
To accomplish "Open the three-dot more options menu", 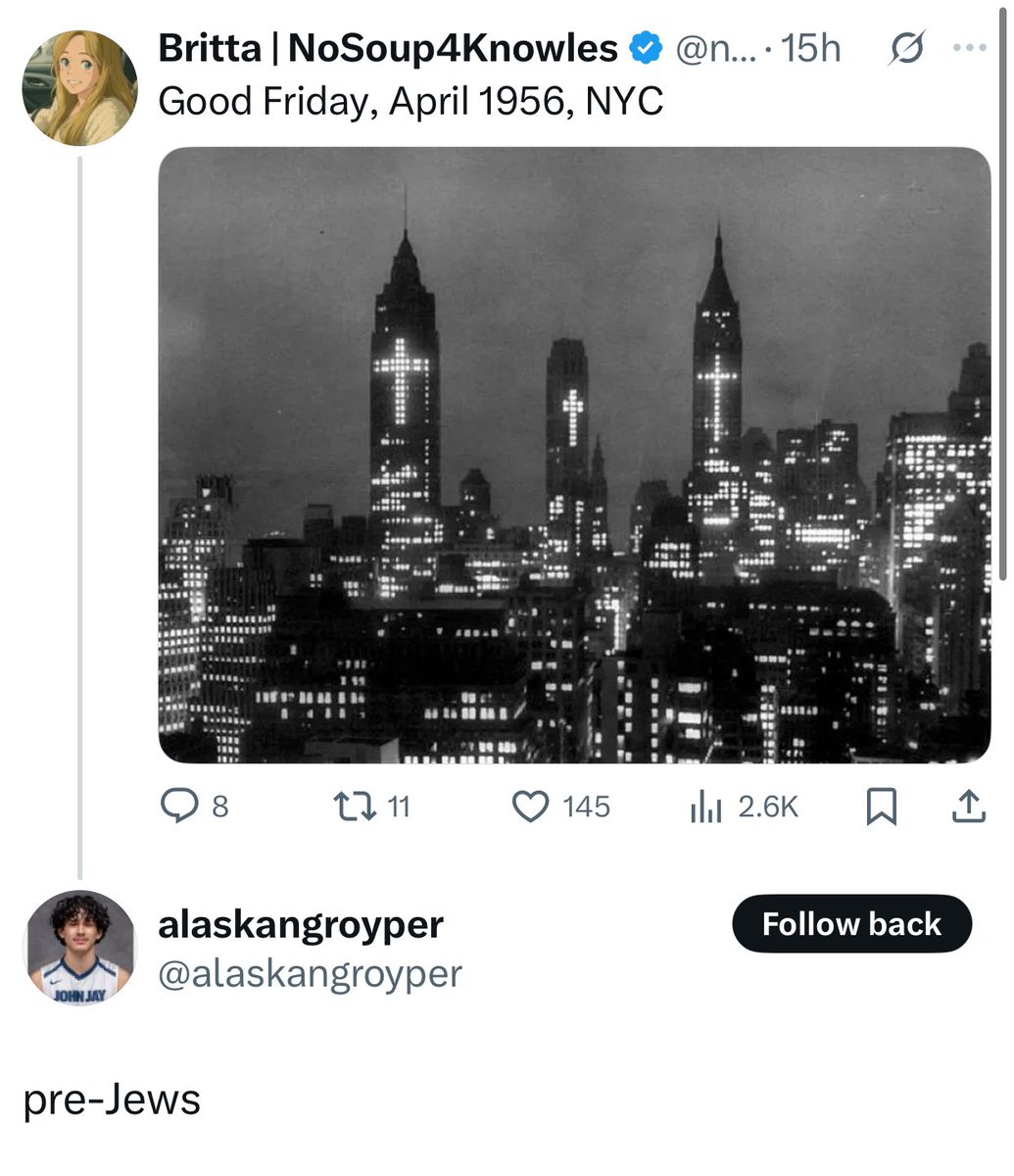I will (969, 48).
